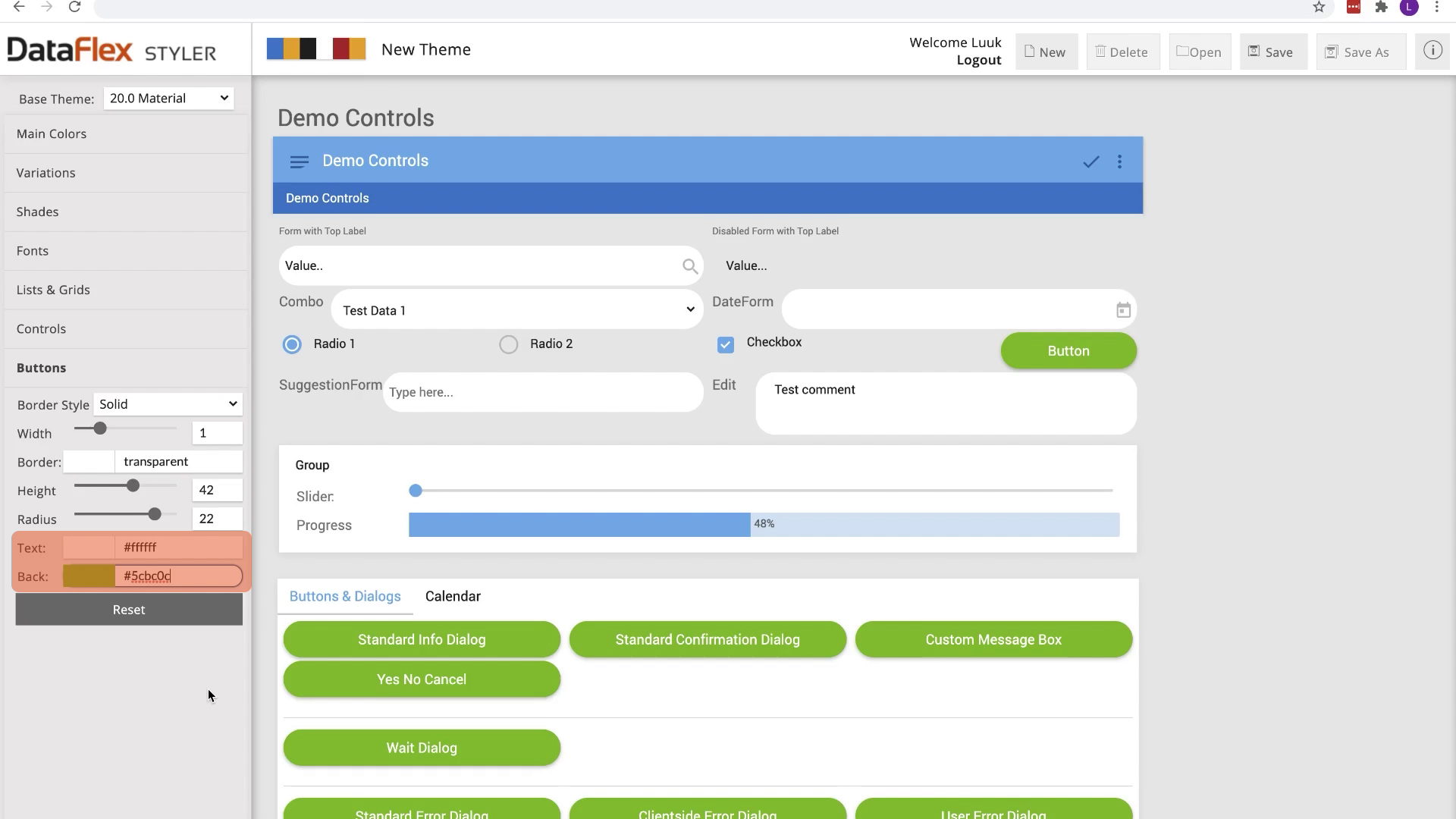Select the Radio 1 option
The width and height of the screenshot is (1456, 819).
click(x=292, y=344)
